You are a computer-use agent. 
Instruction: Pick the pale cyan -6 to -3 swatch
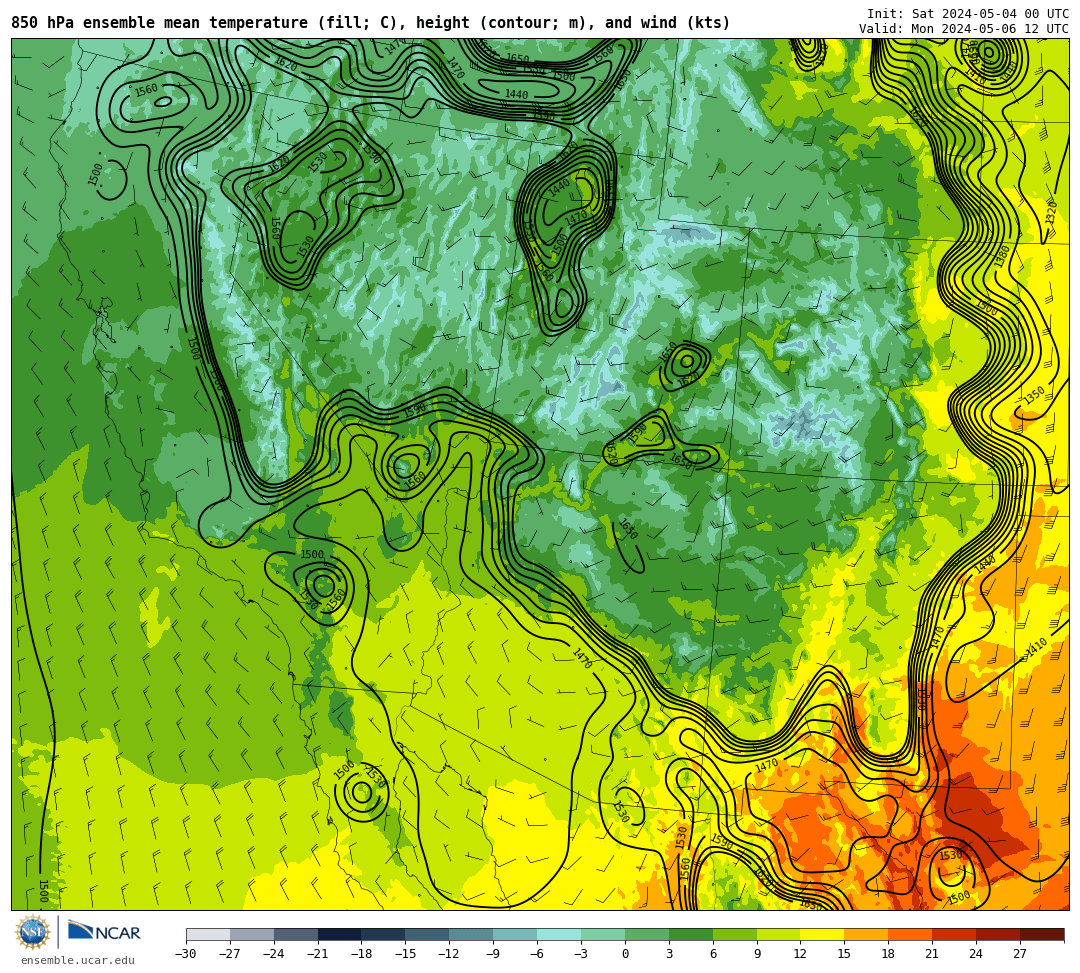pyautogui.click(x=559, y=934)
